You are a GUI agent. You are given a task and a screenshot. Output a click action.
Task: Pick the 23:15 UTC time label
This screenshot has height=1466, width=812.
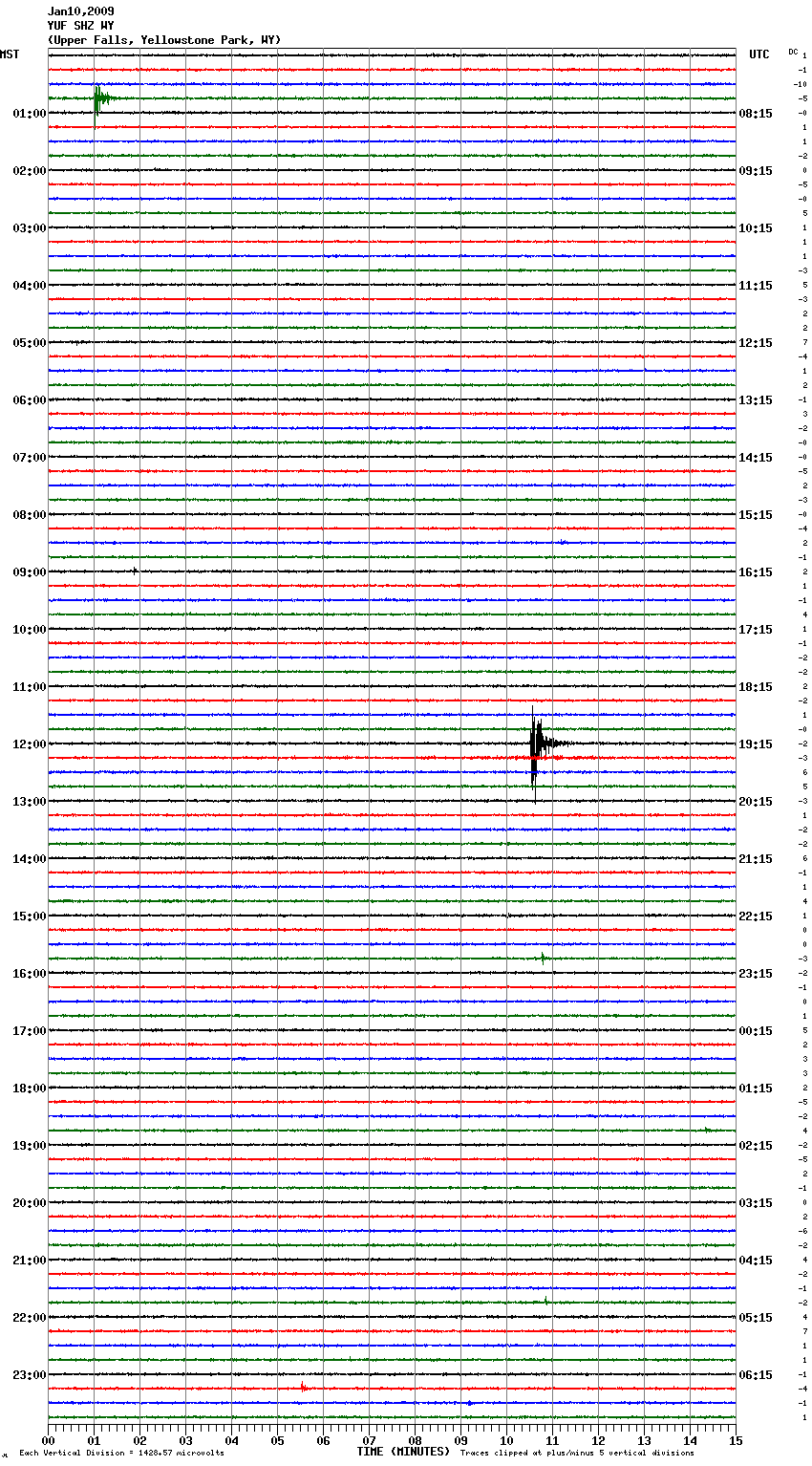click(x=756, y=974)
